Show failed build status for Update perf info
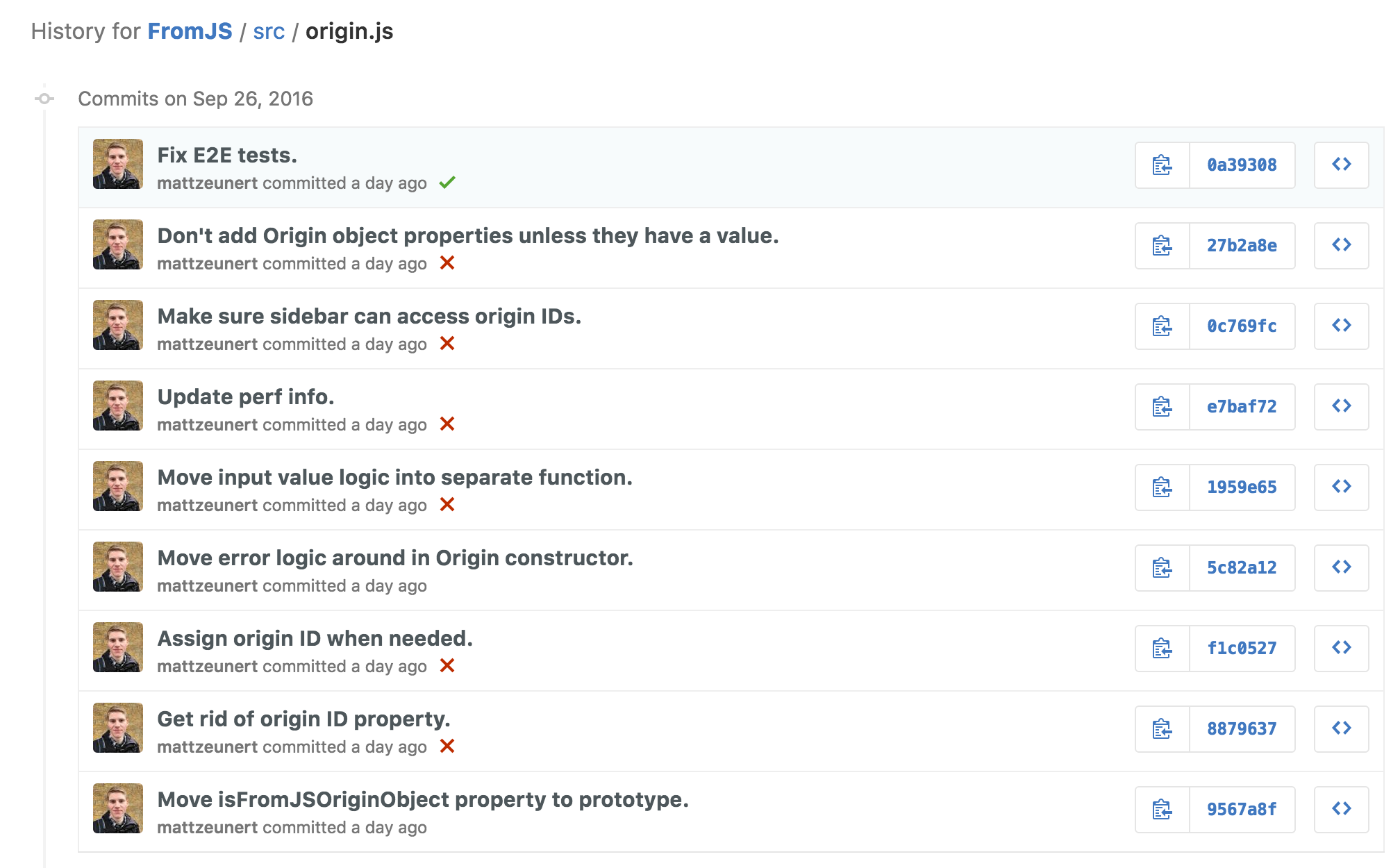Viewport: 1400px width, 868px height. [x=447, y=424]
